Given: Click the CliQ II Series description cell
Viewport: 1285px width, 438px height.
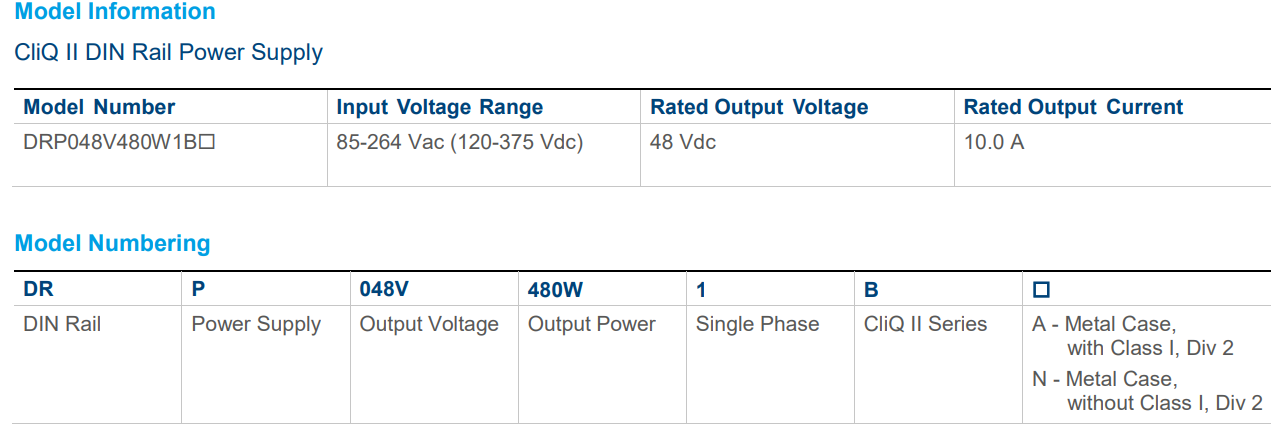Looking at the screenshot, I should 925,324.
